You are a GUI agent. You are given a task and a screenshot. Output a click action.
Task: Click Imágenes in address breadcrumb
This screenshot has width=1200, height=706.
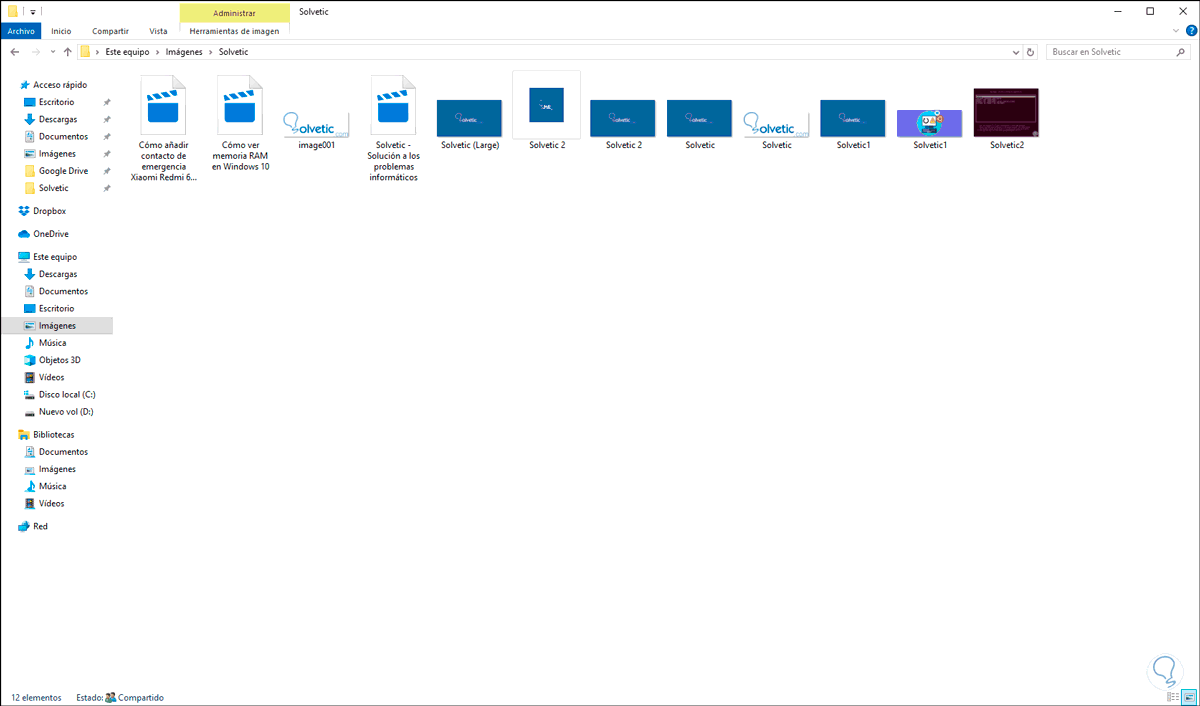pos(184,51)
